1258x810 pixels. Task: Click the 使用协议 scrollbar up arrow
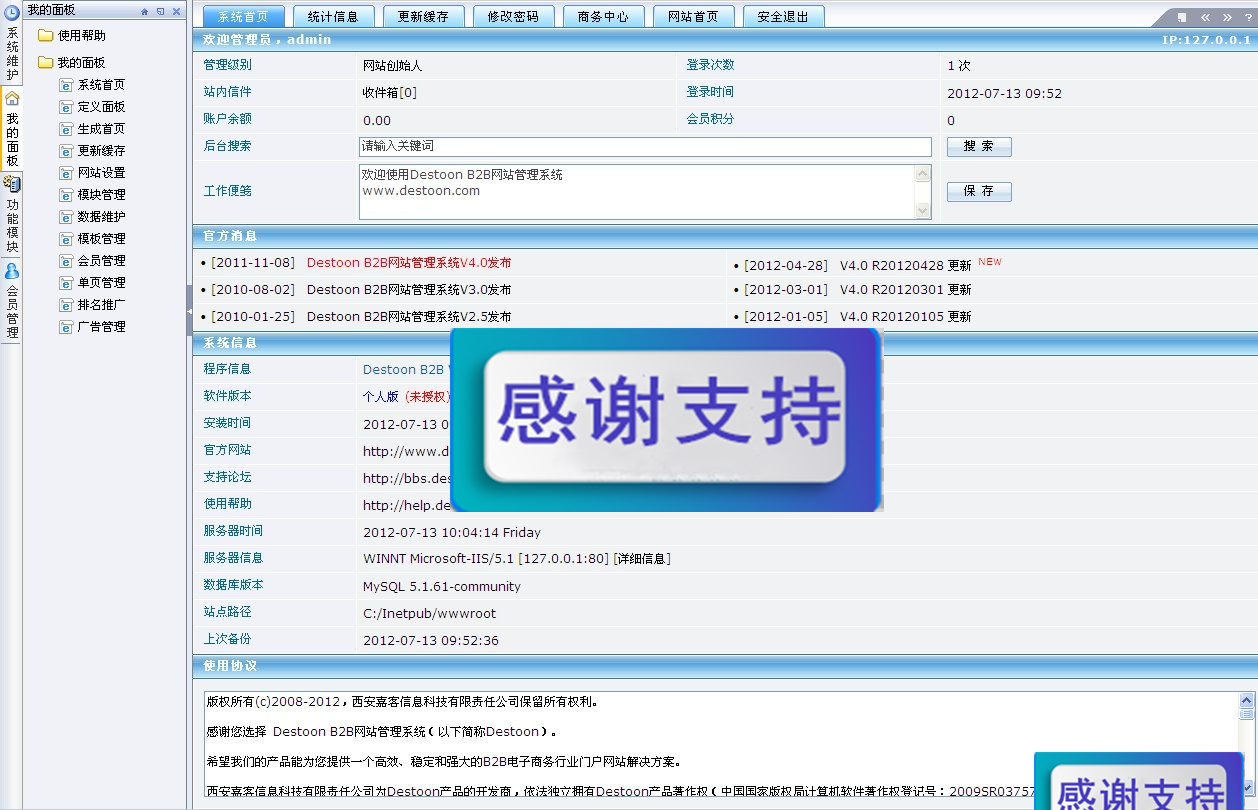coord(1246,700)
